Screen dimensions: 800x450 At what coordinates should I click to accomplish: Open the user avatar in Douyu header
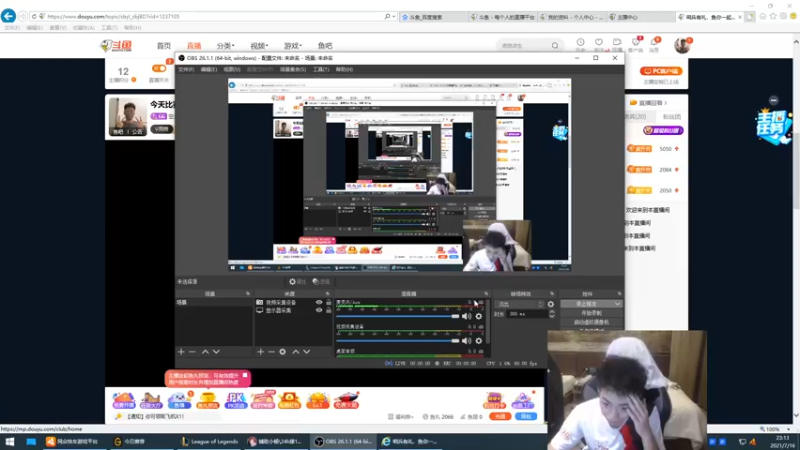[x=682, y=45]
